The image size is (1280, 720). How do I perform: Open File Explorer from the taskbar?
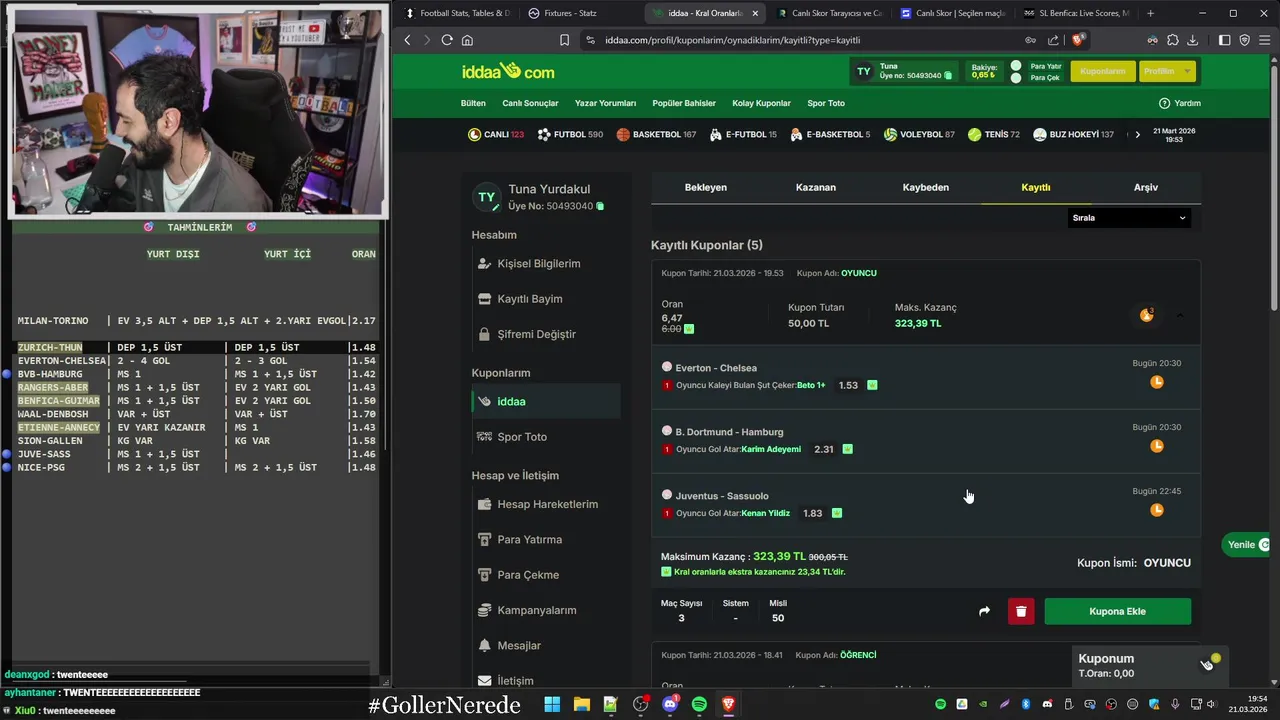click(x=581, y=705)
